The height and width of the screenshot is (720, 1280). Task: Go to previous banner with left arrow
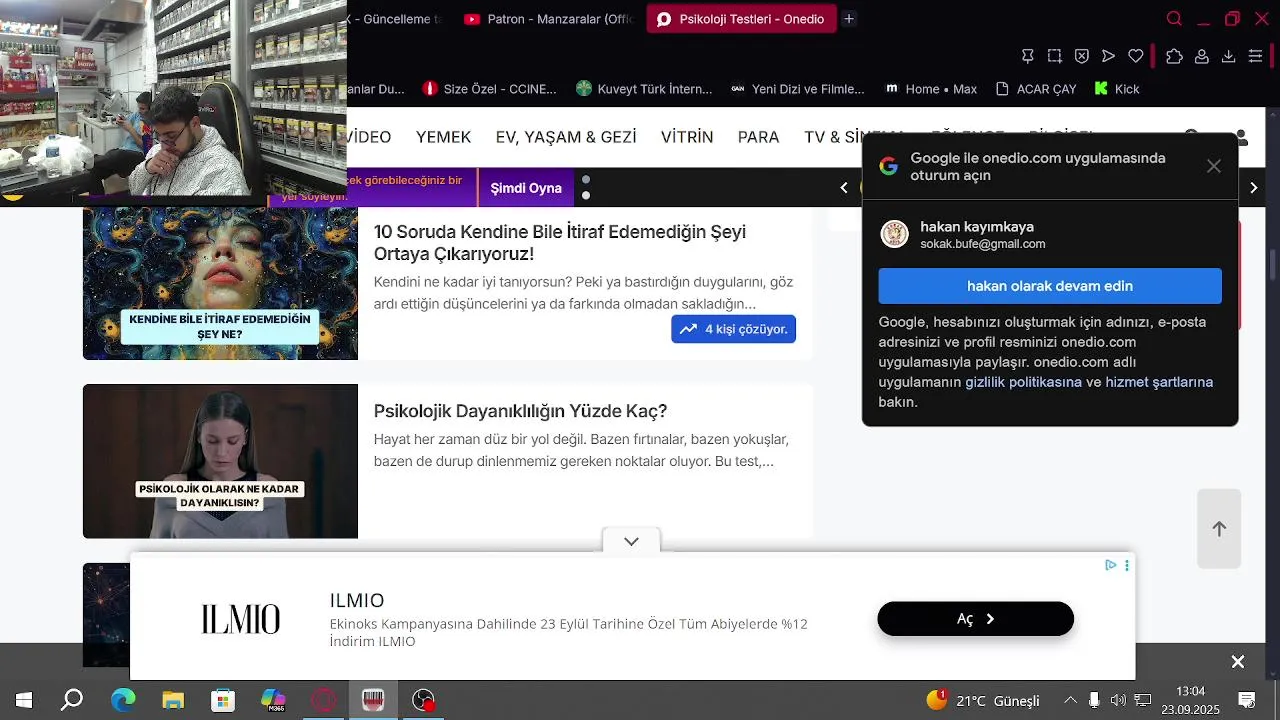(844, 187)
